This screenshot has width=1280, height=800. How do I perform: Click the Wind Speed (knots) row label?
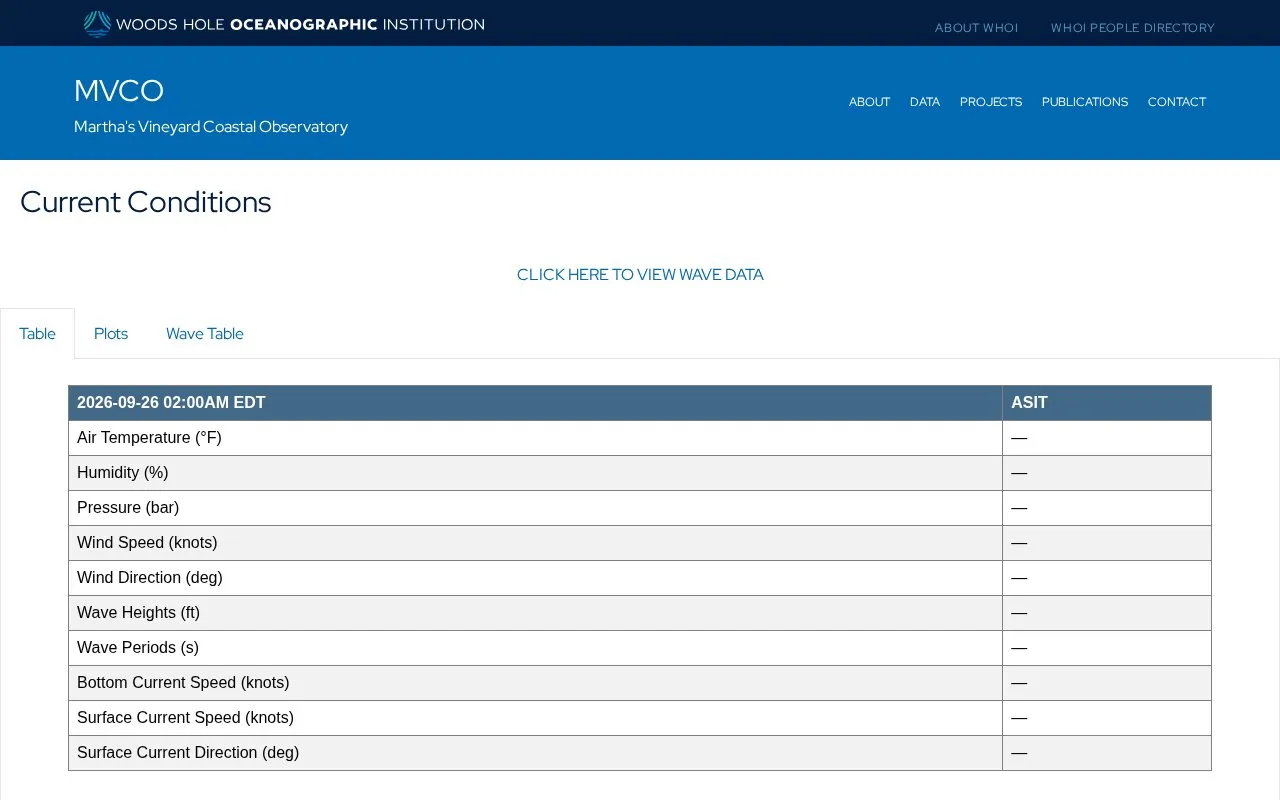(x=147, y=543)
